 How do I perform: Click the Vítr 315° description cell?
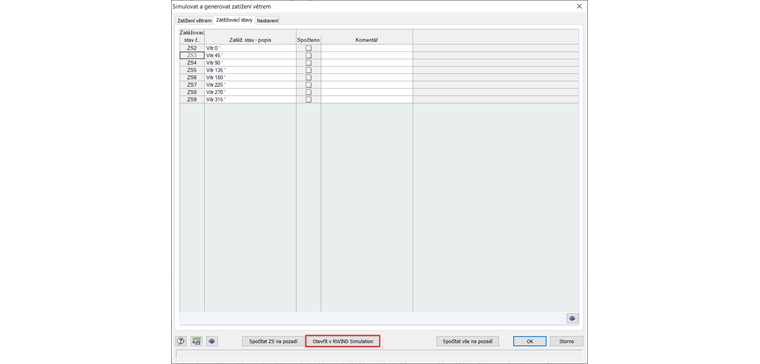(x=250, y=99)
